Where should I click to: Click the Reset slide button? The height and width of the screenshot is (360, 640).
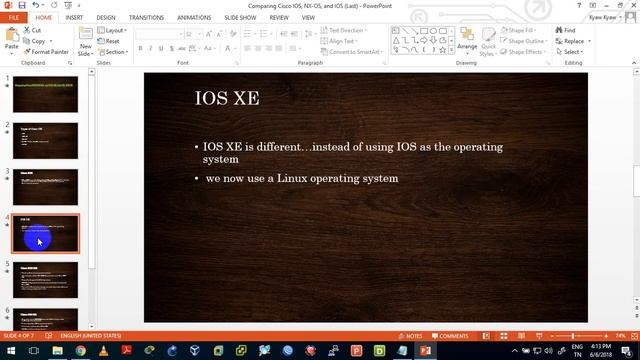pyautogui.click(x=109, y=41)
